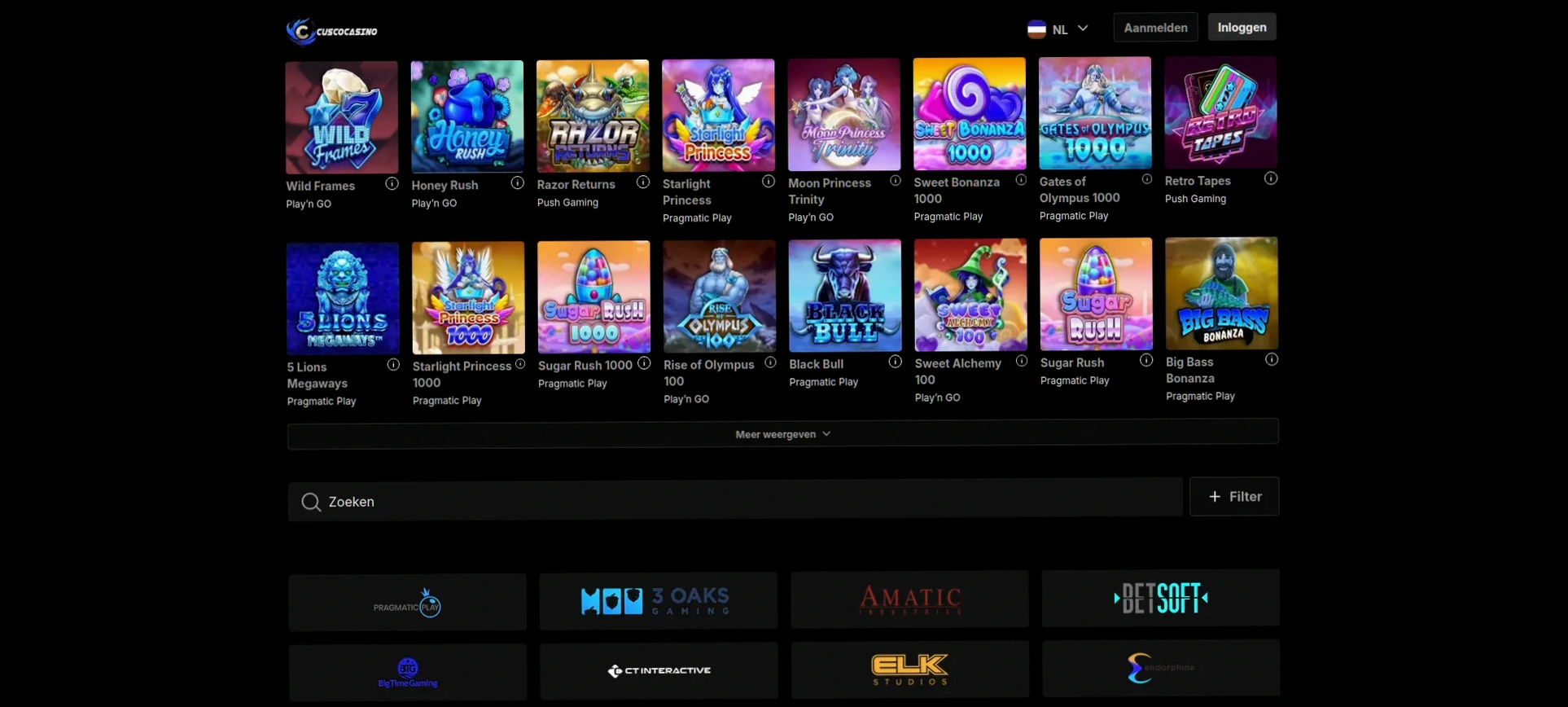Select the CT Interactive provider

point(659,670)
